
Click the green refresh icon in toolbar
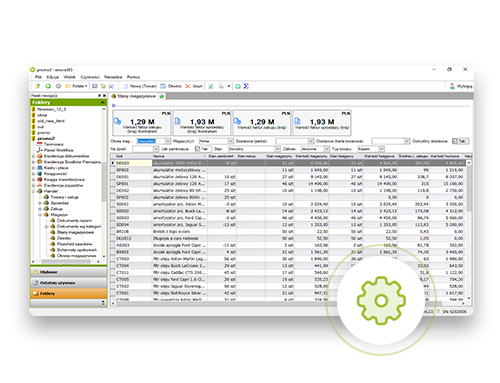(48, 86)
